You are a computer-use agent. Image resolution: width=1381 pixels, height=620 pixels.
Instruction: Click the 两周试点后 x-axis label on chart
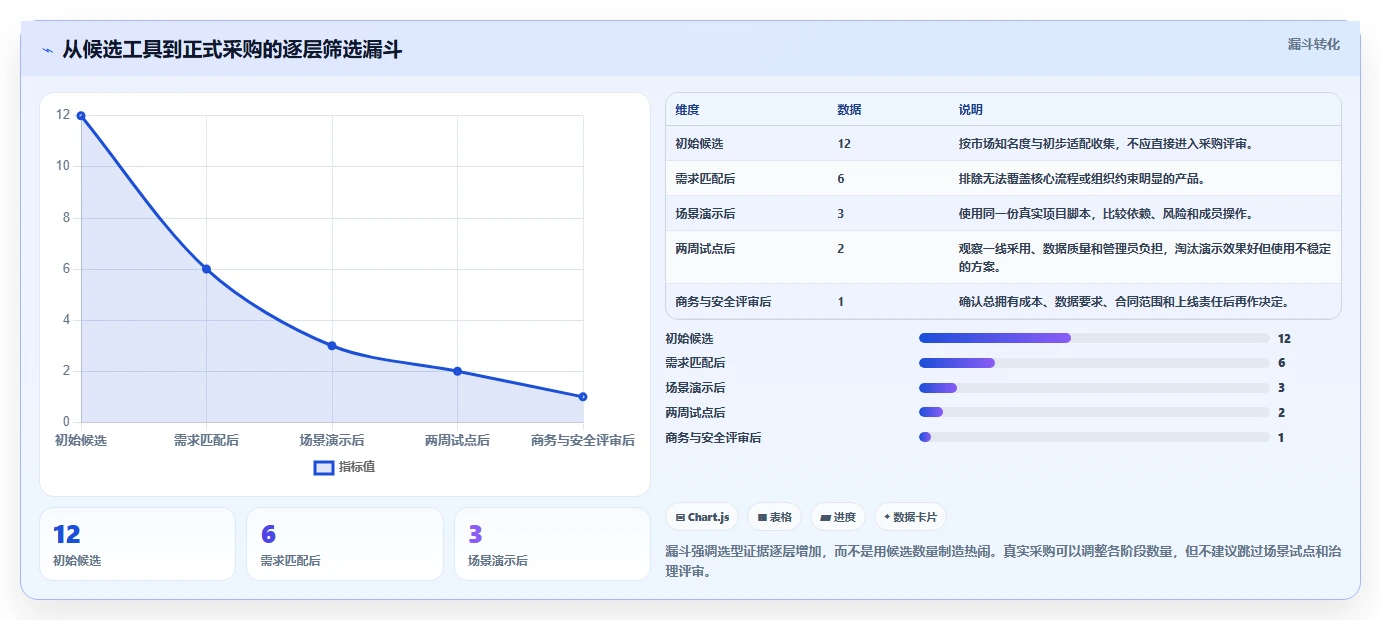pyautogui.click(x=457, y=440)
